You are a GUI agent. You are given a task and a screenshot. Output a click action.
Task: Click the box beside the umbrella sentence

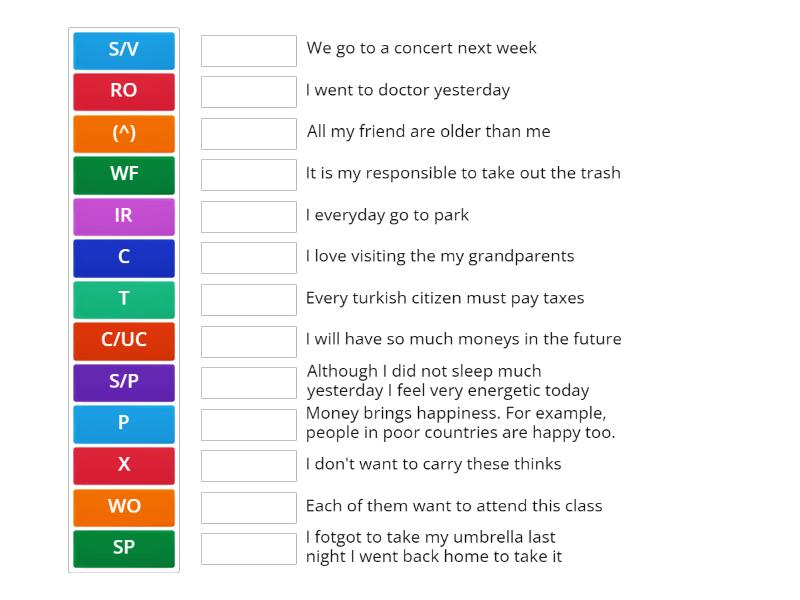pyautogui.click(x=248, y=547)
